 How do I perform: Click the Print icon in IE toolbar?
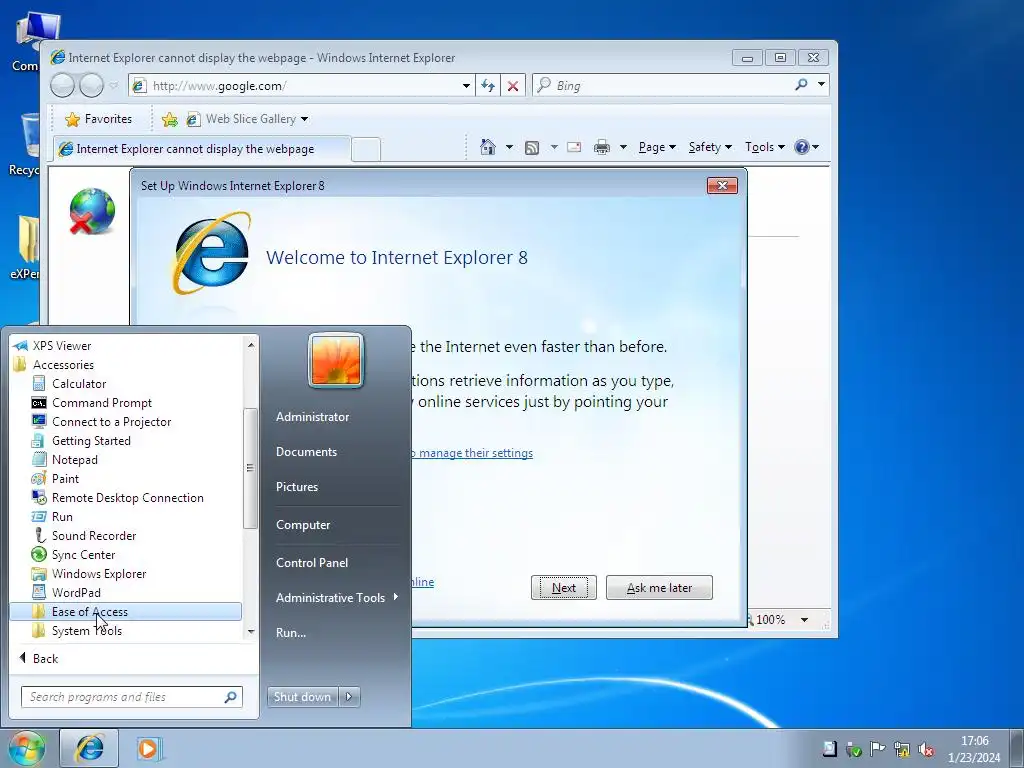(601, 148)
